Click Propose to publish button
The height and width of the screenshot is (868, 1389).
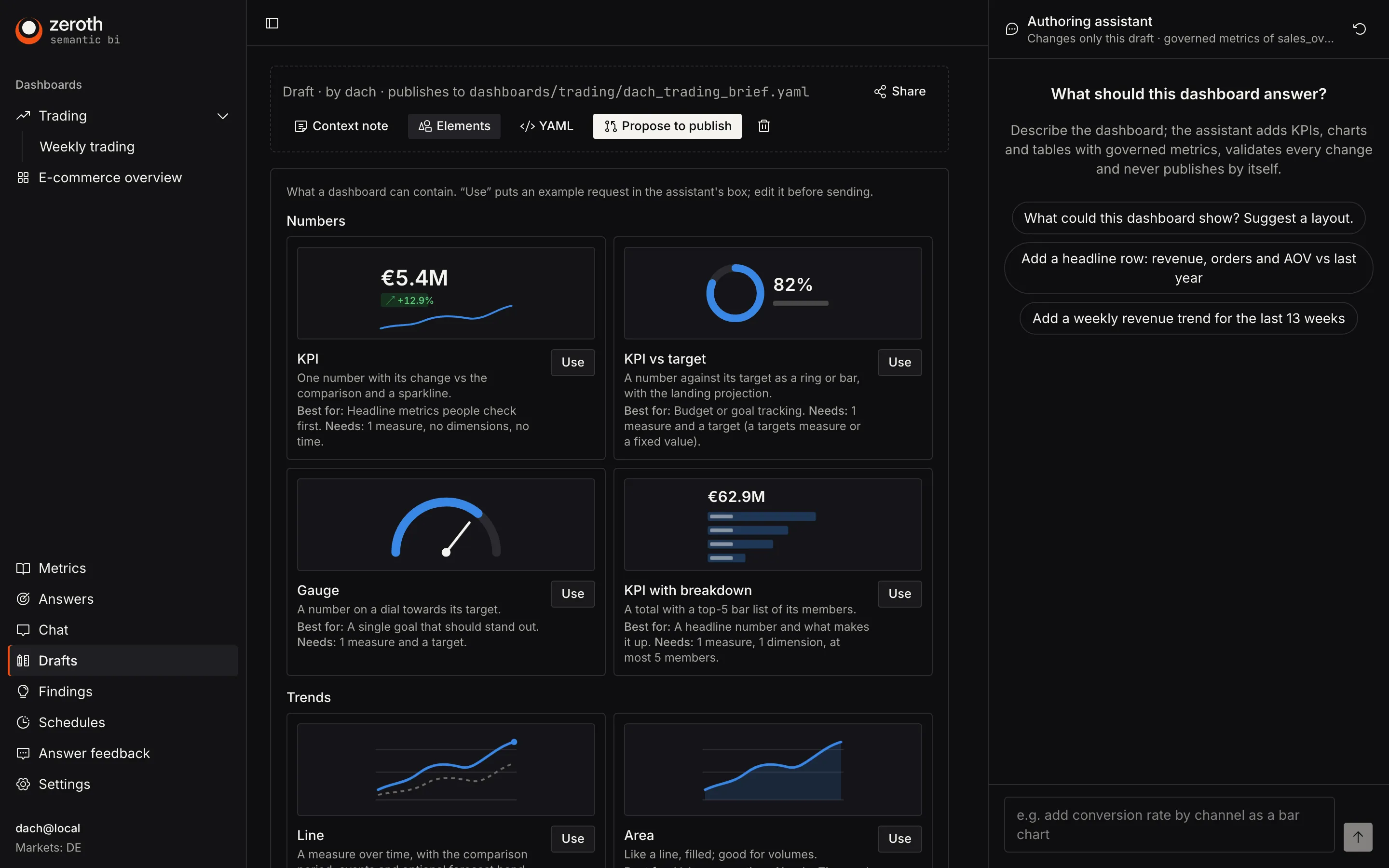pyautogui.click(x=667, y=126)
